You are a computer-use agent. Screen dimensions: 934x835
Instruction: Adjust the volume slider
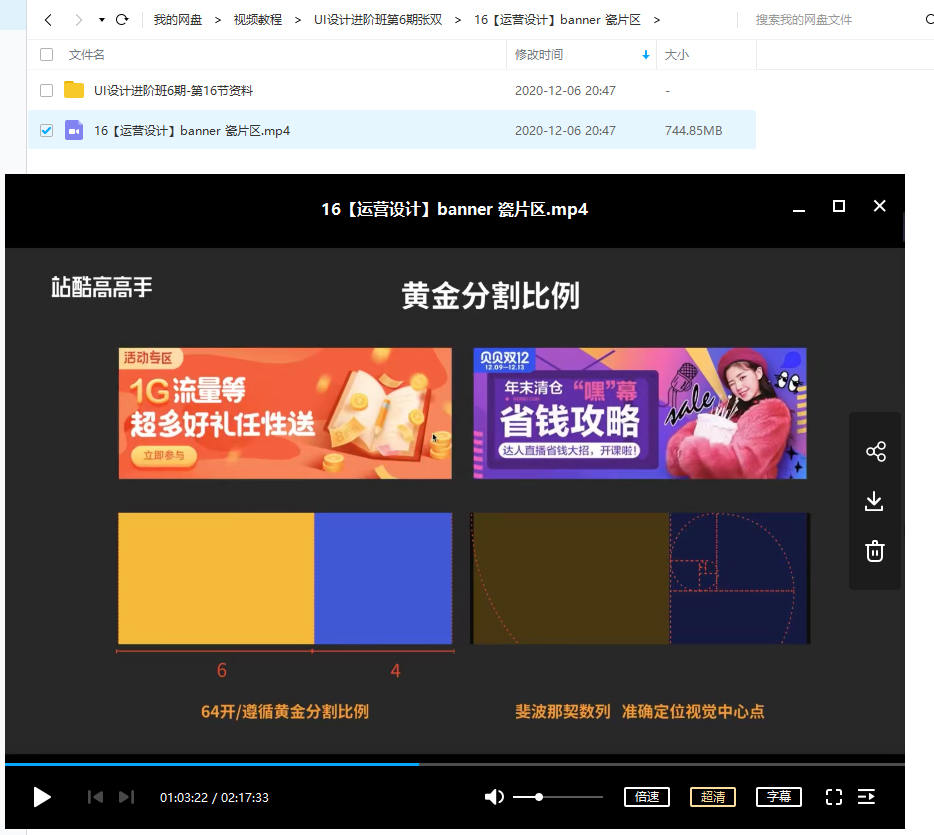pyautogui.click(x=557, y=797)
